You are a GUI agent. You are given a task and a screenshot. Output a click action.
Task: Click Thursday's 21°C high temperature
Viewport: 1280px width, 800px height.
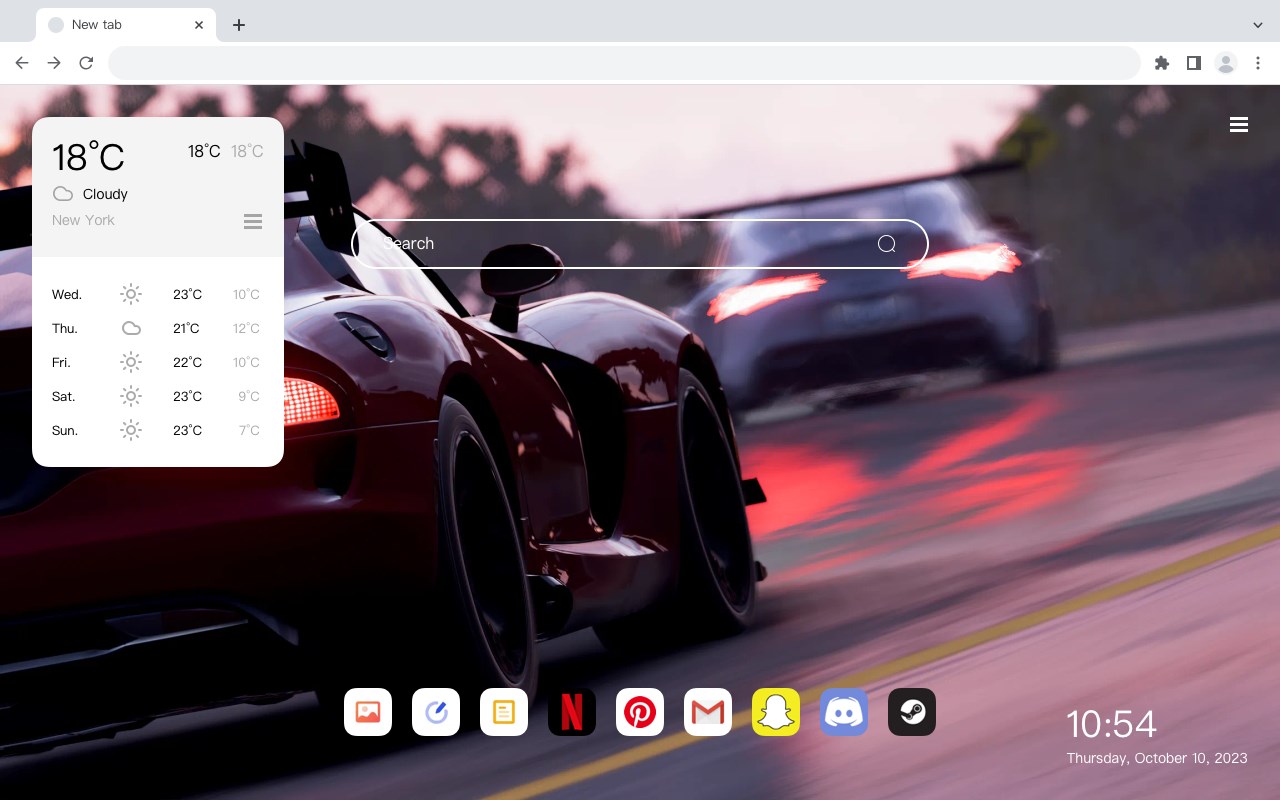point(186,328)
